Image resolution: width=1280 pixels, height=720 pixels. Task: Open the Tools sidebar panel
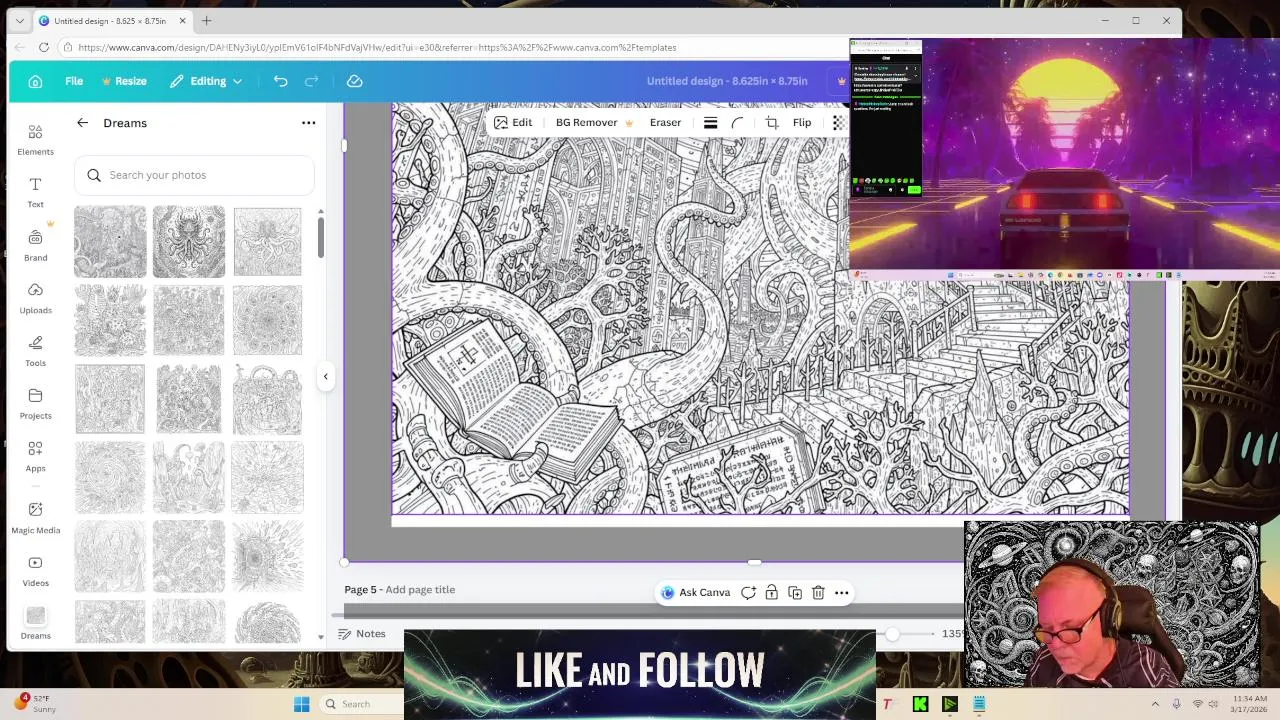(x=35, y=351)
